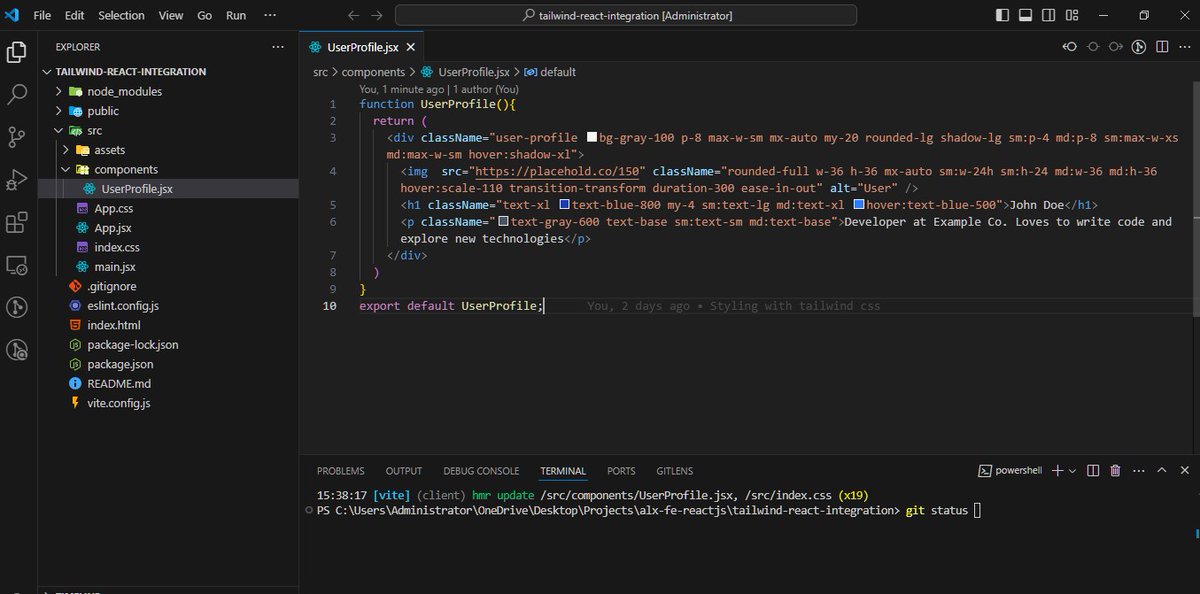
Task: Close the UserProfile.jsx editor tab
Action: coord(410,47)
